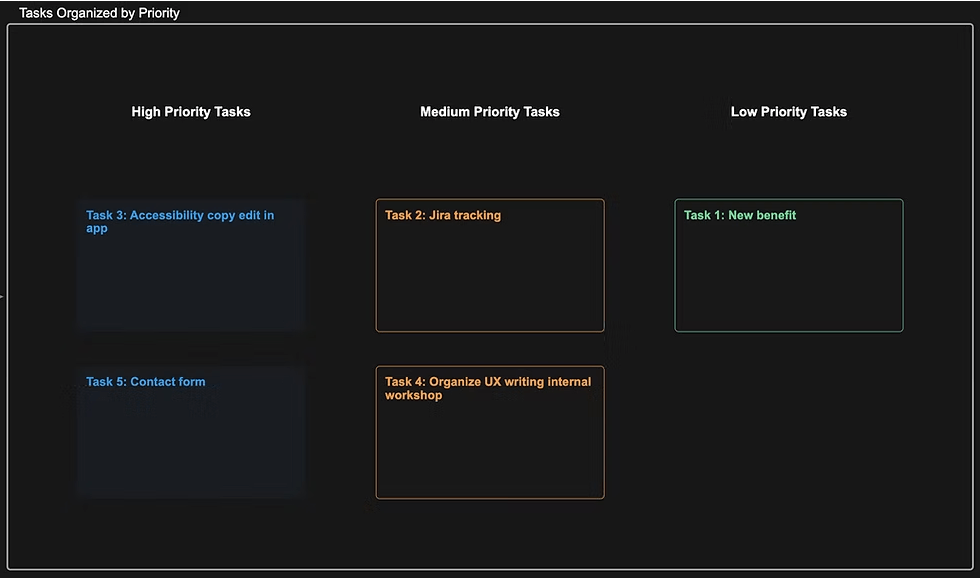
Task: Open the Task 1: New benefit title
Action: pos(740,215)
